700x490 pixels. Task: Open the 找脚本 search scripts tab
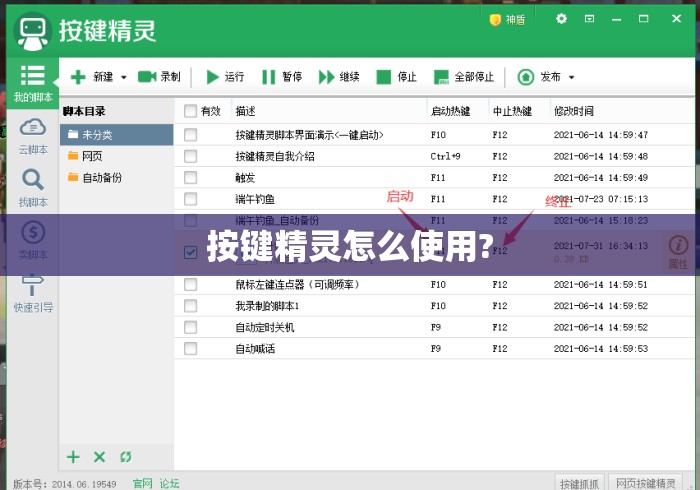33,188
